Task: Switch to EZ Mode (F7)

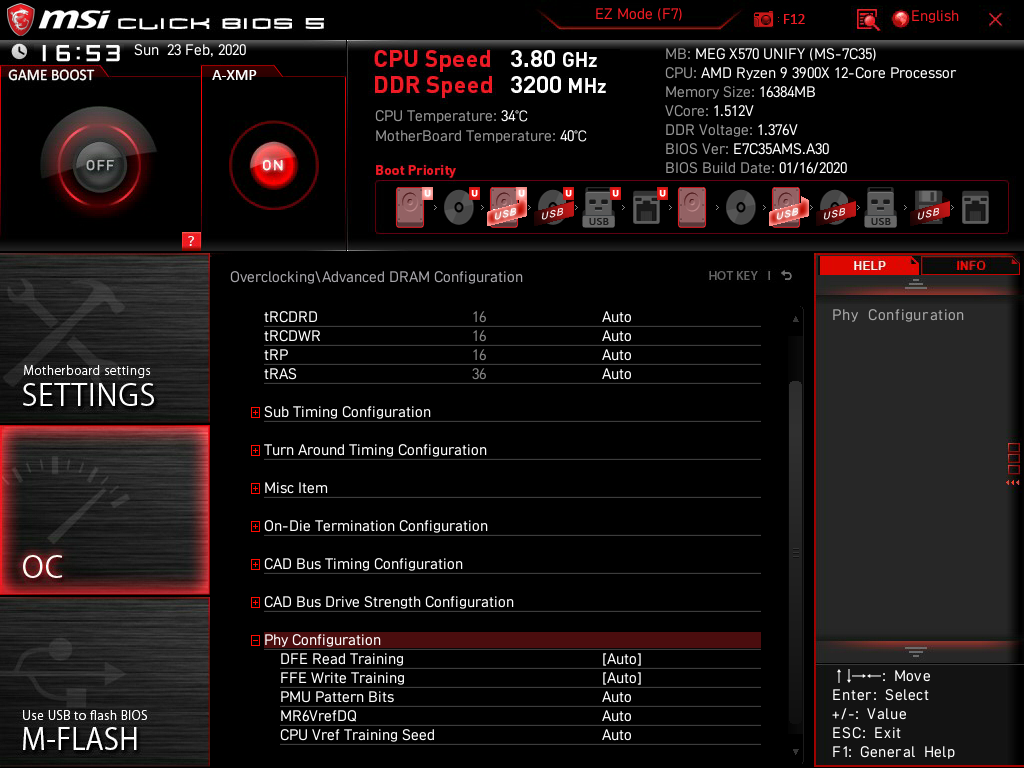Action: click(x=638, y=14)
